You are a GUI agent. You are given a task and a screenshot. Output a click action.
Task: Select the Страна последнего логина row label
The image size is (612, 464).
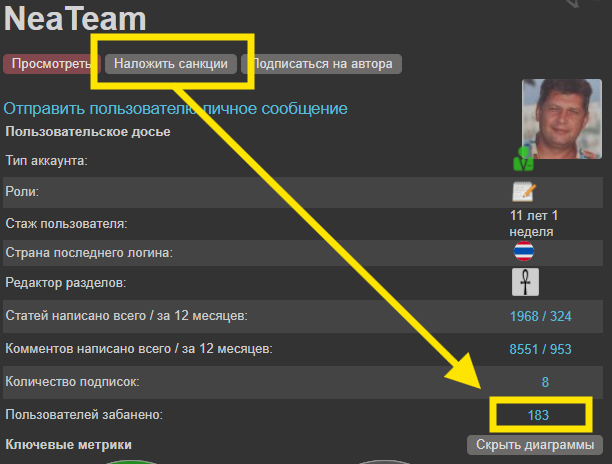[x=88, y=254]
